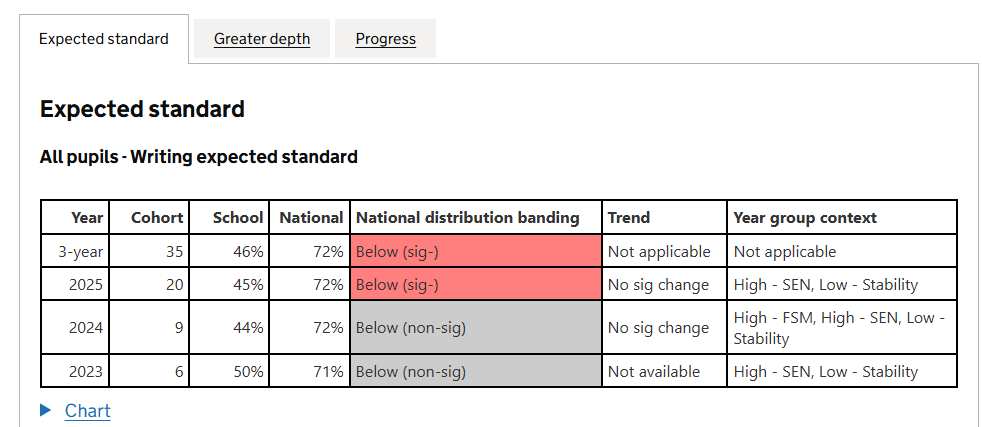Click the 2024 year cell
Screen dimensions: 982x427
86,327
